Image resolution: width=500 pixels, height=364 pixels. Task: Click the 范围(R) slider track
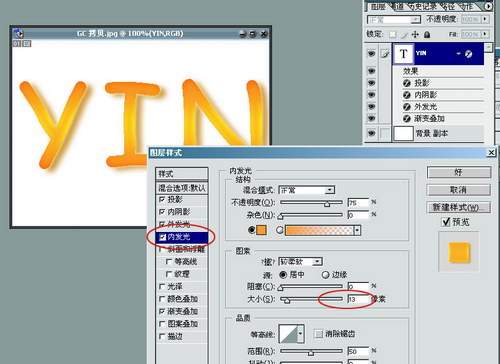311,351
